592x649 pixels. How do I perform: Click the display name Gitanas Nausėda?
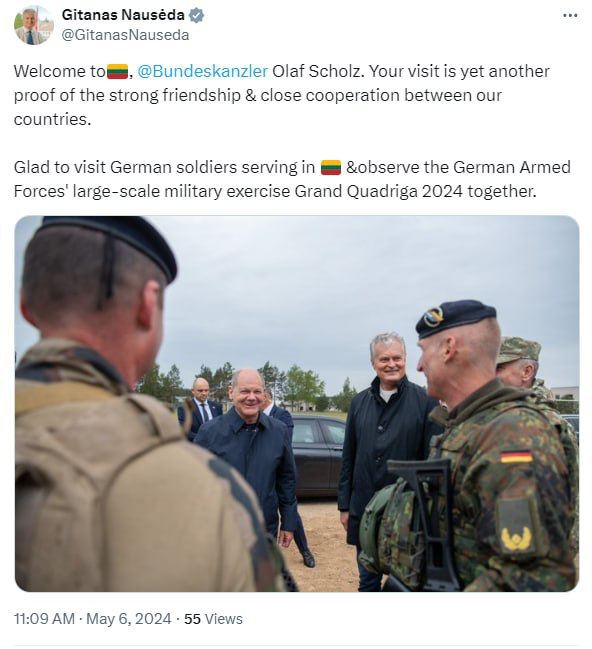pos(123,15)
